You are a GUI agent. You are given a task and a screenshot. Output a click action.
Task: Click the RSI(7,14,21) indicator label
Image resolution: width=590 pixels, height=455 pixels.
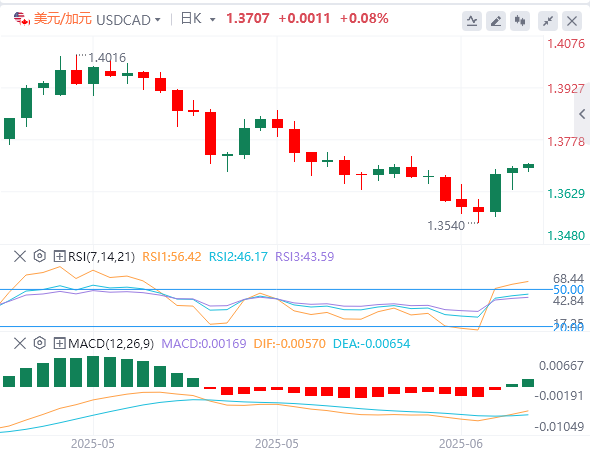tap(101, 257)
